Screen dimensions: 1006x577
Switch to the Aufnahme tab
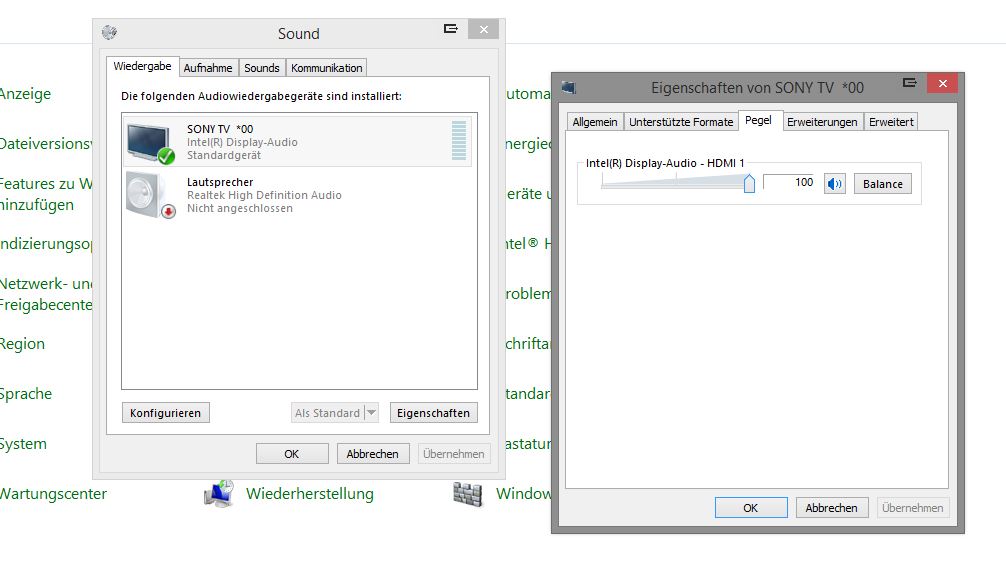pos(208,68)
